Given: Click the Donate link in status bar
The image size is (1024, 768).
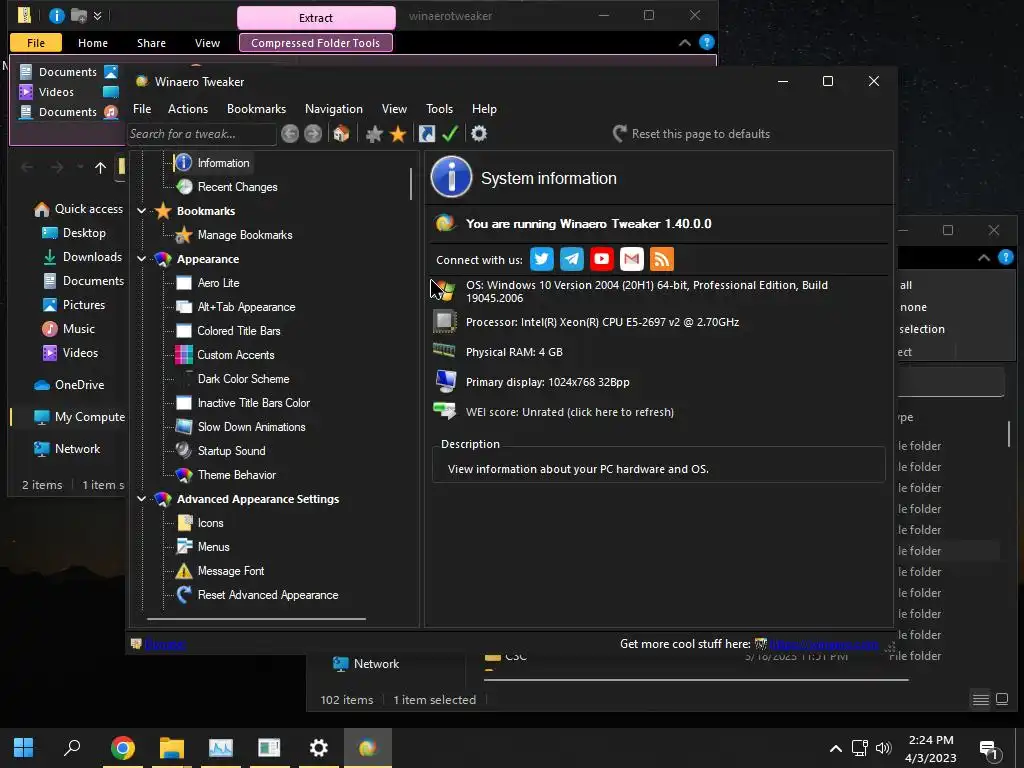Looking at the screenshot, I should pyautogui.click(x=165, y=645).
